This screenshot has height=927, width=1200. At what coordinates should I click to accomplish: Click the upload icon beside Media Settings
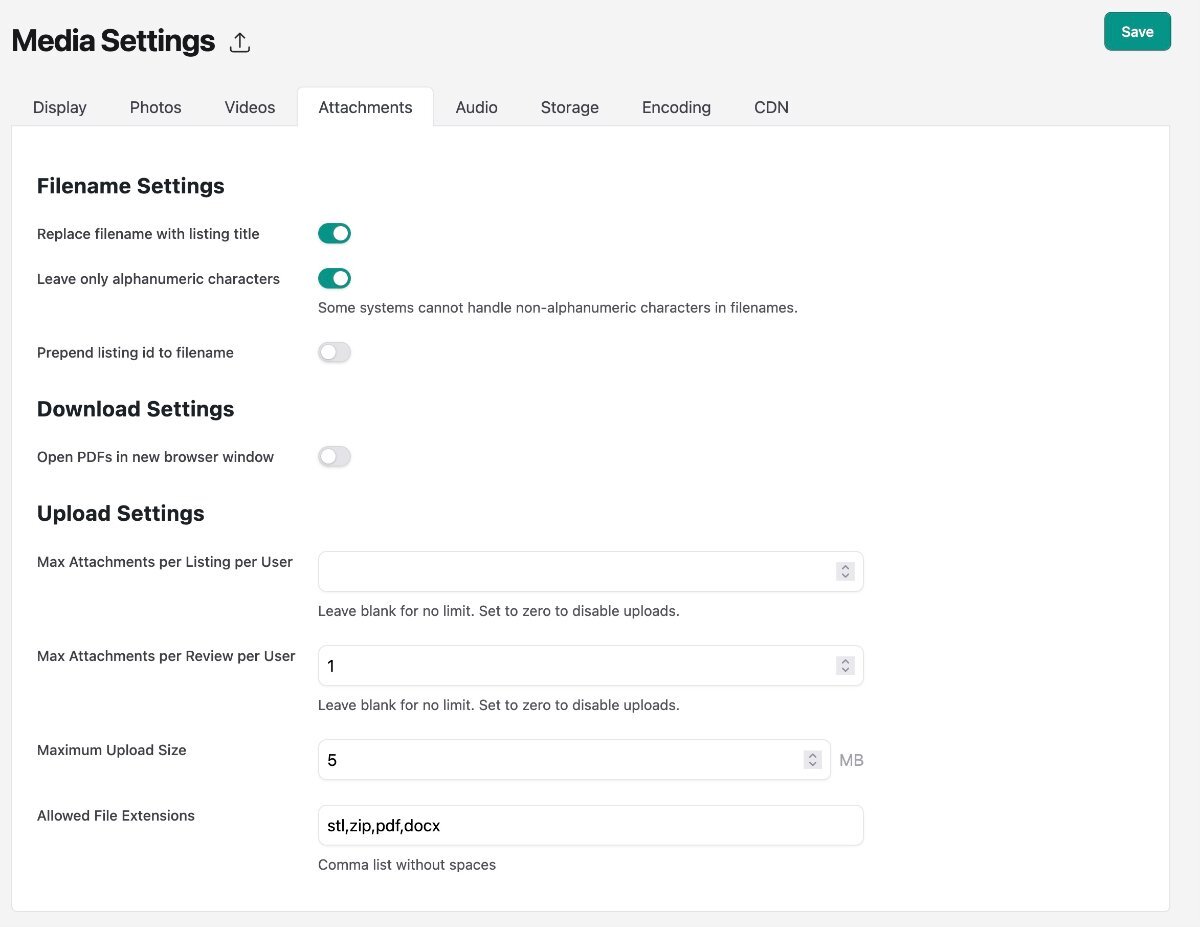click(x=240, y=42)
